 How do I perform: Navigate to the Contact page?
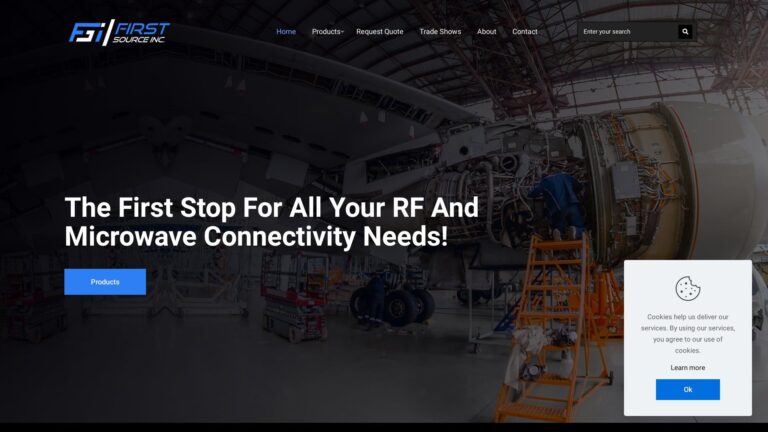click(525, 31)
